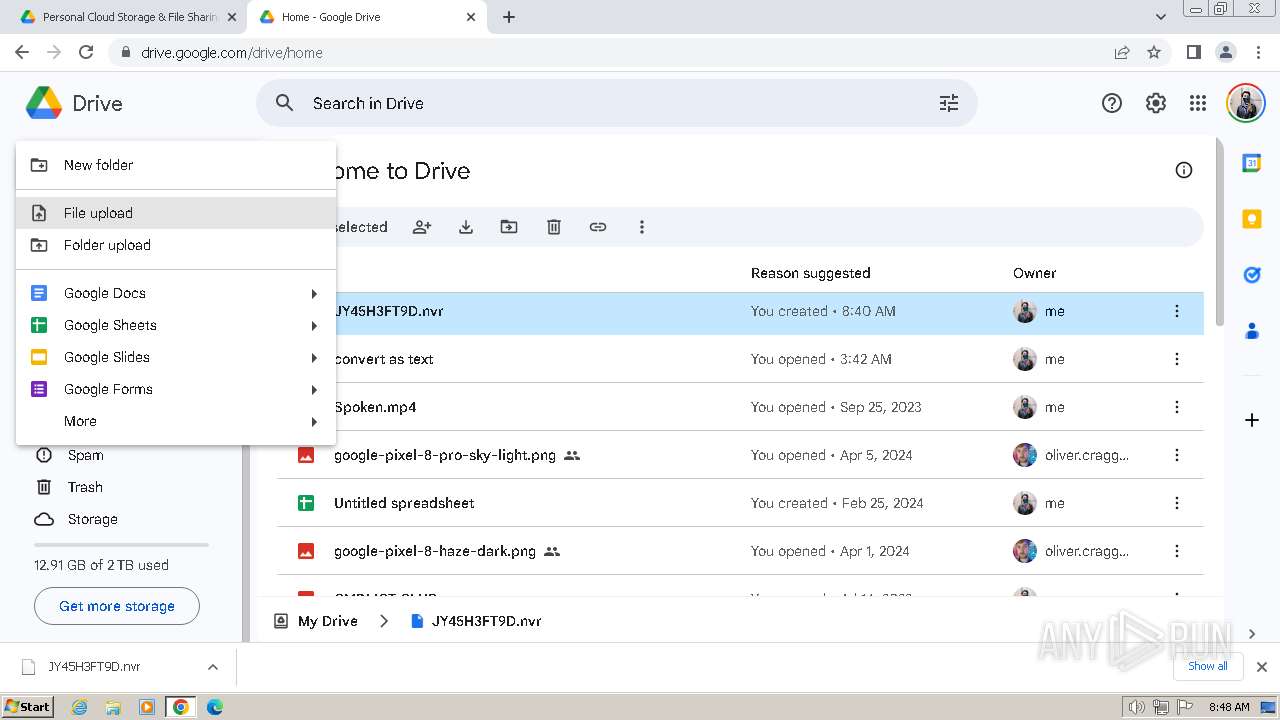Click Show all downloads button
Viewport: 1280px width, 720px height.
coord(1208,666)
